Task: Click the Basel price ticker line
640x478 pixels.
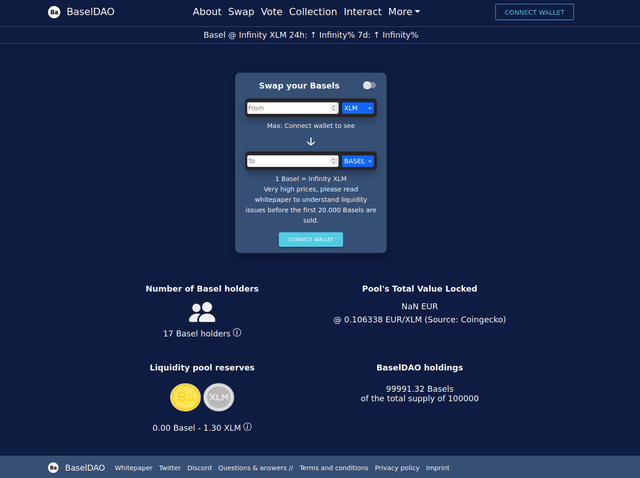Action: (311, 35)
